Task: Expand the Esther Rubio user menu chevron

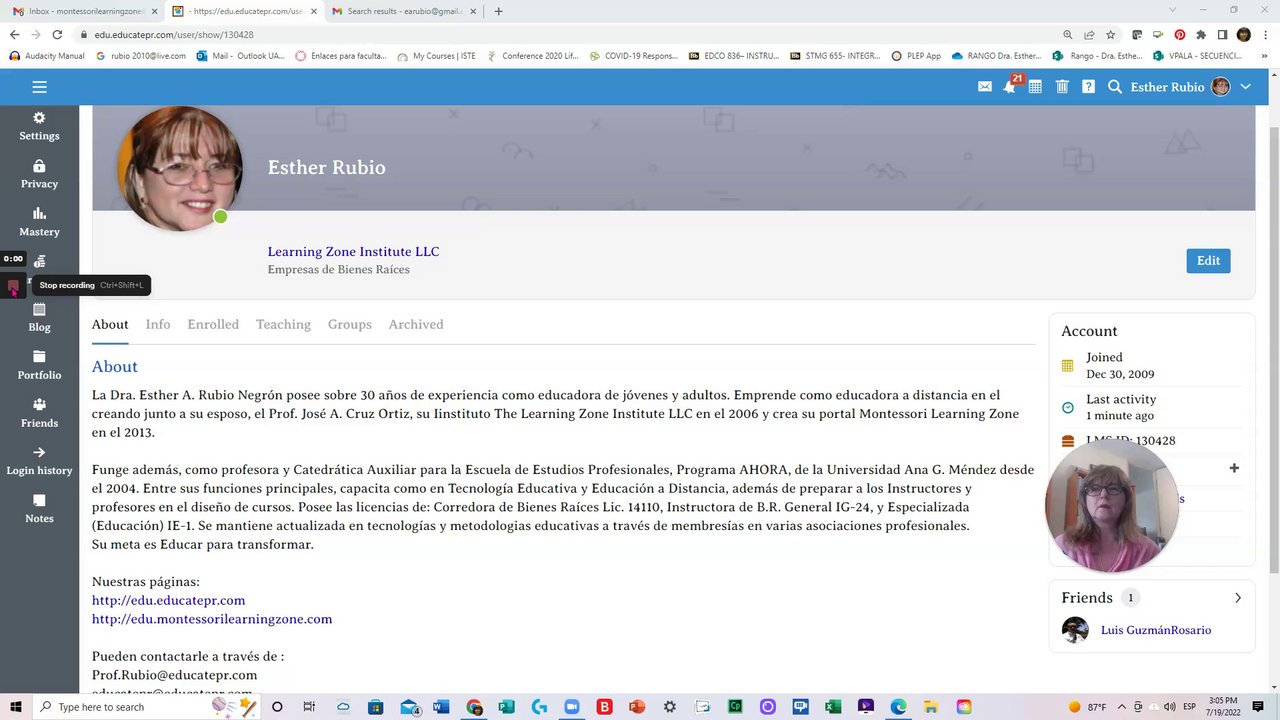Action: 1245,87
